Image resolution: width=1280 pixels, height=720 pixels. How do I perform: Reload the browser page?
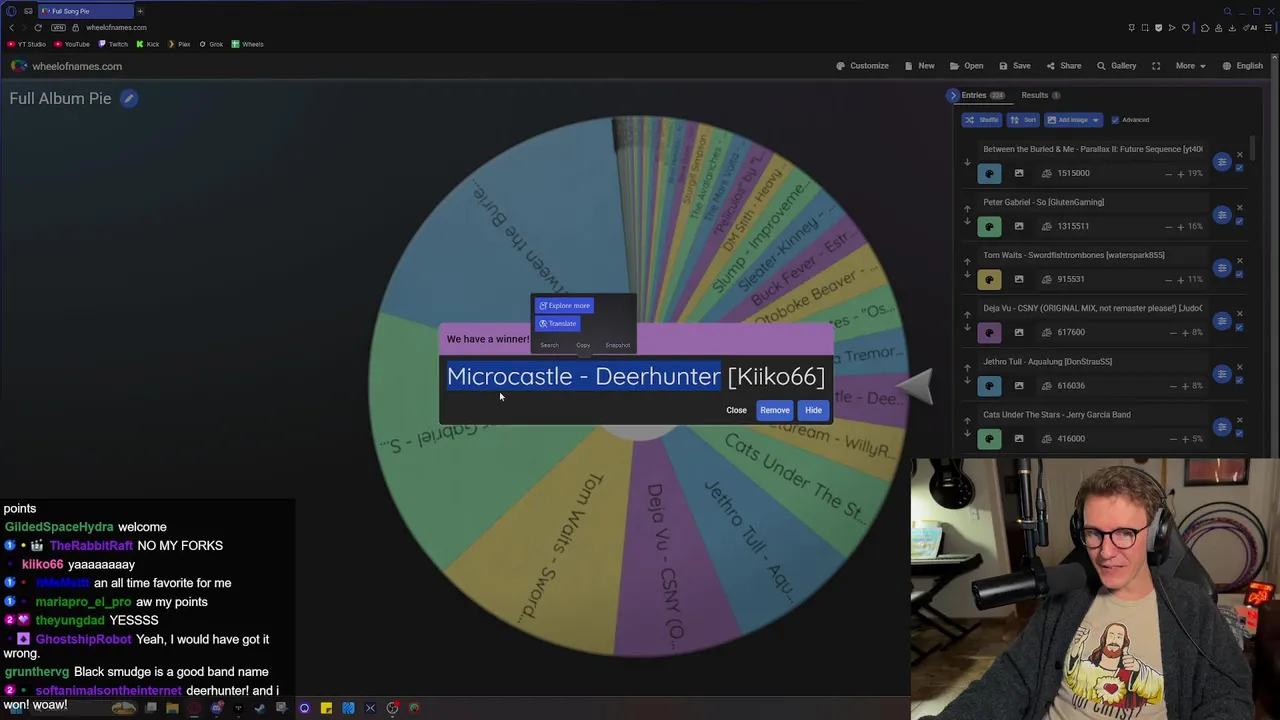tap(38, 27)
